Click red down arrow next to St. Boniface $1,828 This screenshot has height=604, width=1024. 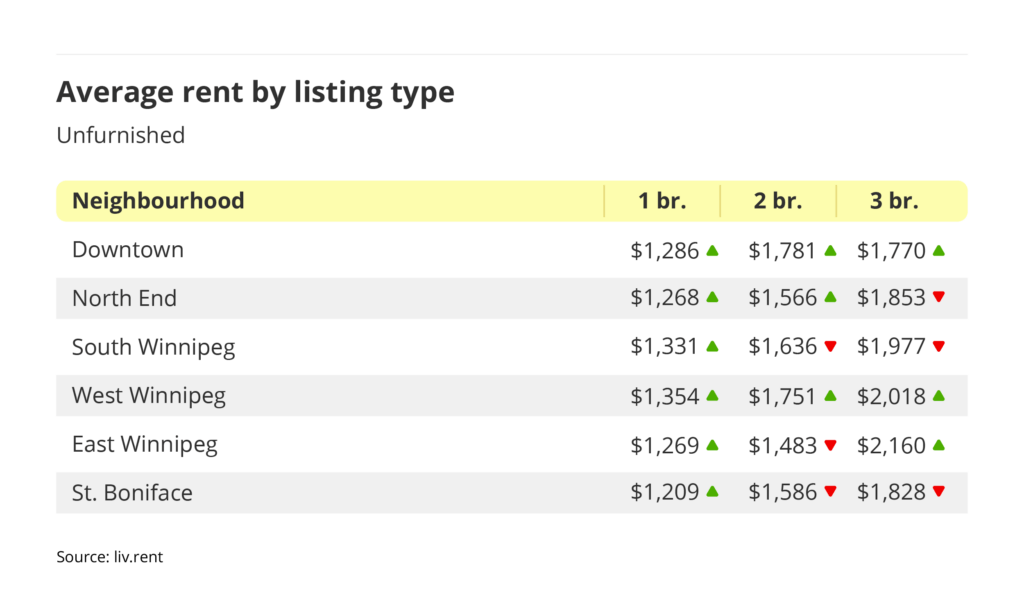click(x=938, y=492)
